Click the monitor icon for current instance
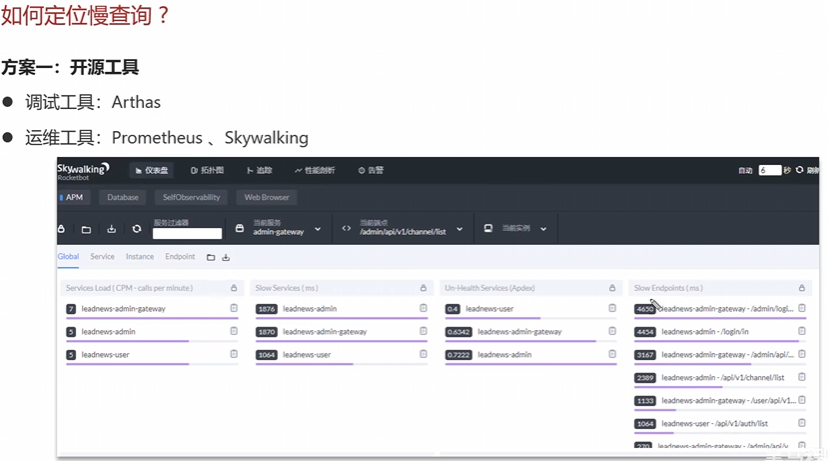Screen dimensions: 828x461 pos(488,228)
